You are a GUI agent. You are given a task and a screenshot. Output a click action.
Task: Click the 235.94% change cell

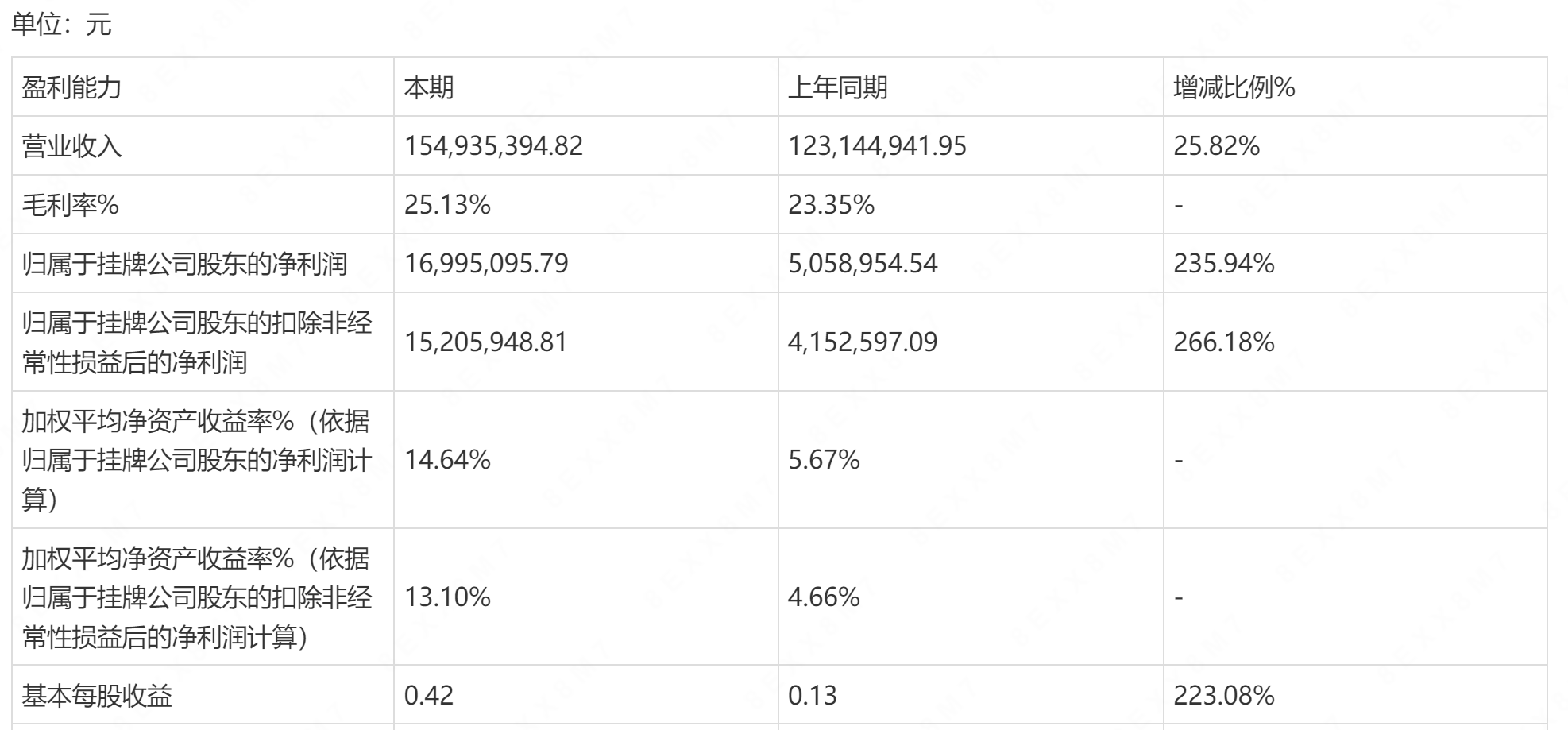click(x=1355, y=264)
